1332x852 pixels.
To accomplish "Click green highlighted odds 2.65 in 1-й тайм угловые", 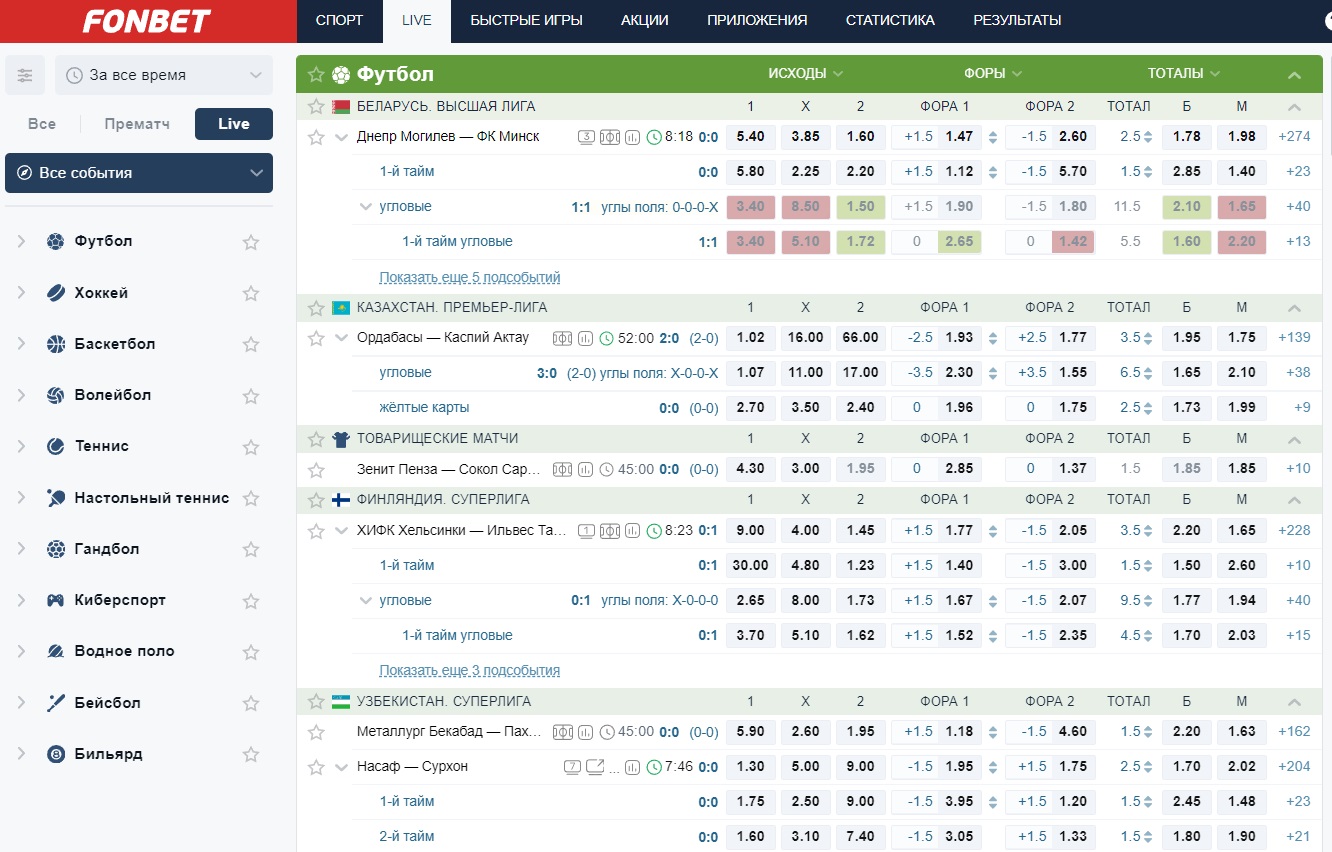I will click(x=959, y=242).
